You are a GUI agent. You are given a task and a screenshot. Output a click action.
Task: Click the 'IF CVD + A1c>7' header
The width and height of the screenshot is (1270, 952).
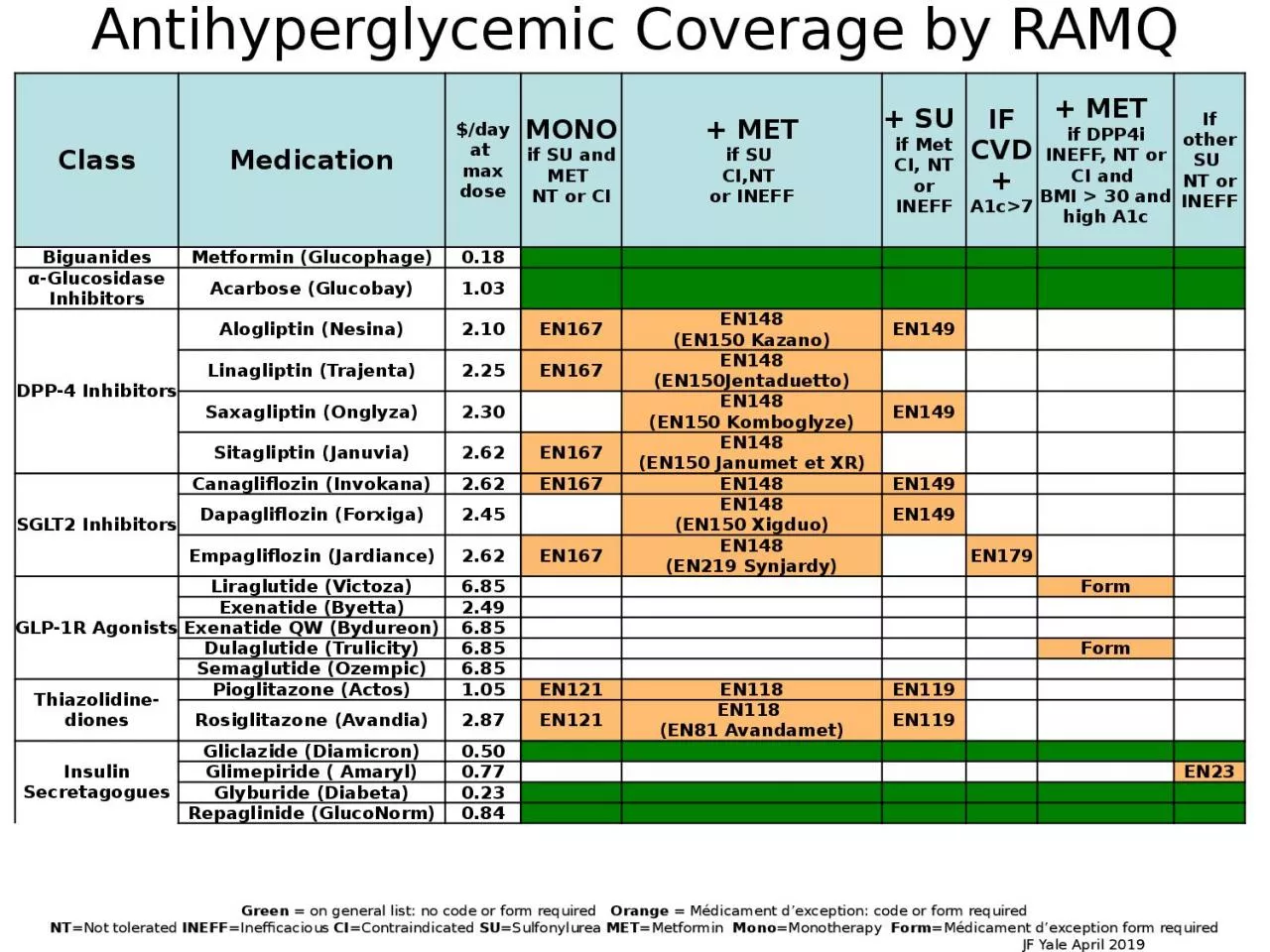click(x=1002, y=160)
